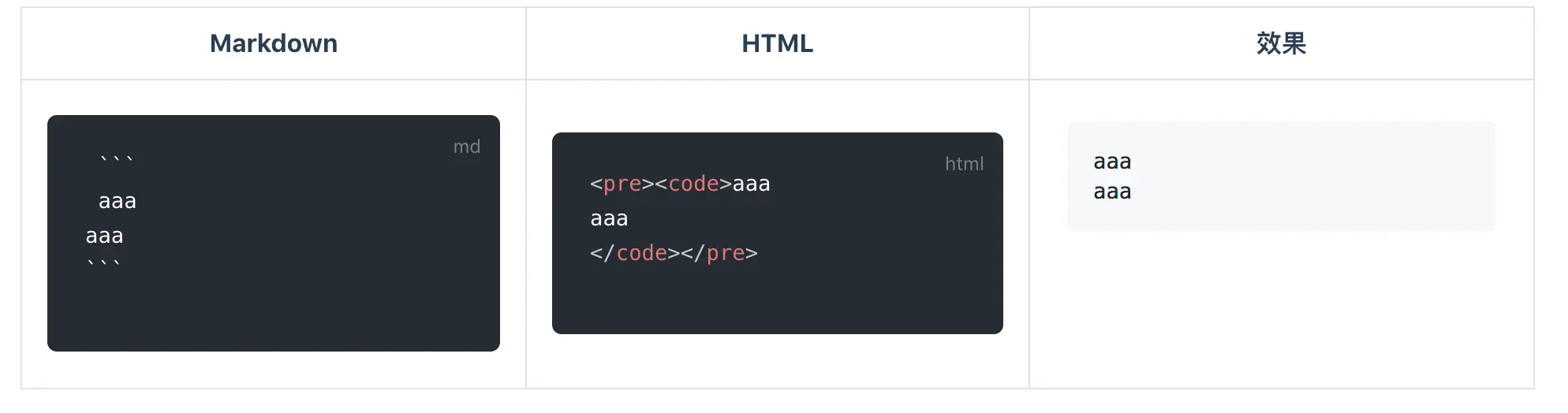Viewport: 1568px width, 413px height.
Task: Click the closing backticks in the Markdown block
Action: tap(104, 263)
